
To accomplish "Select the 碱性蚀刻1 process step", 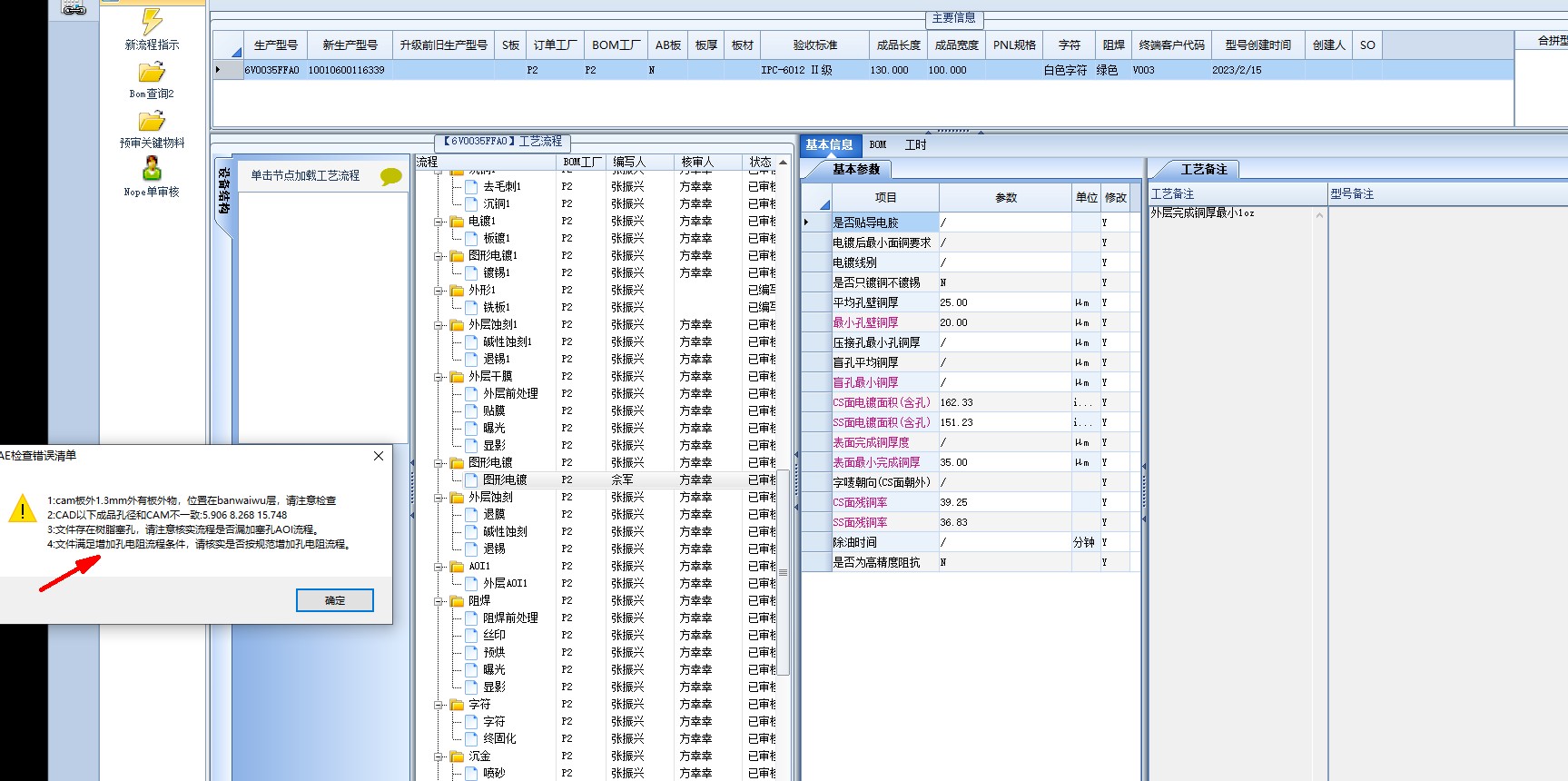I will [507, 342].
